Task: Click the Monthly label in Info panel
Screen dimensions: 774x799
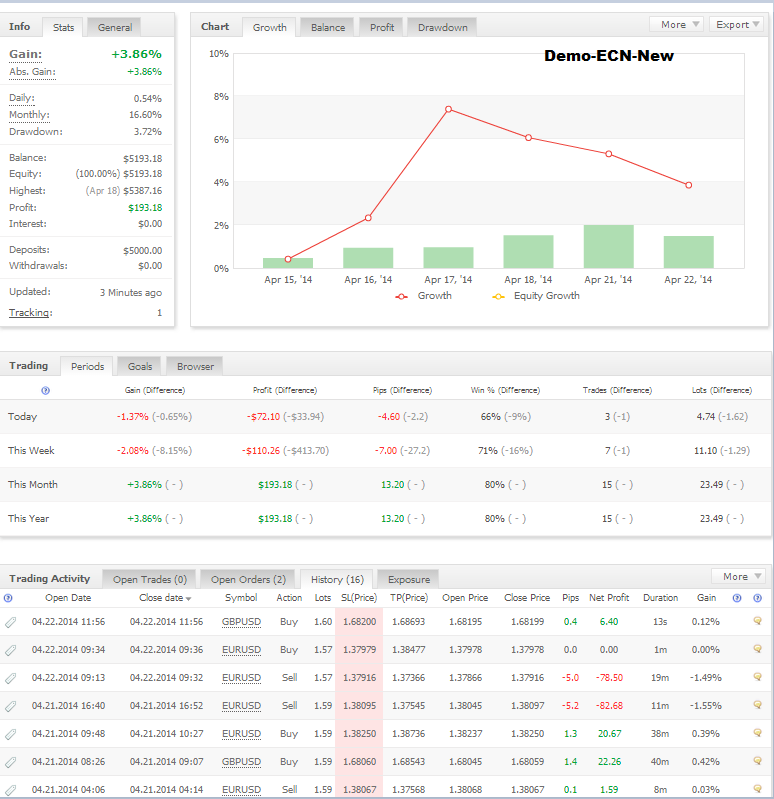Action: (29, 115)
